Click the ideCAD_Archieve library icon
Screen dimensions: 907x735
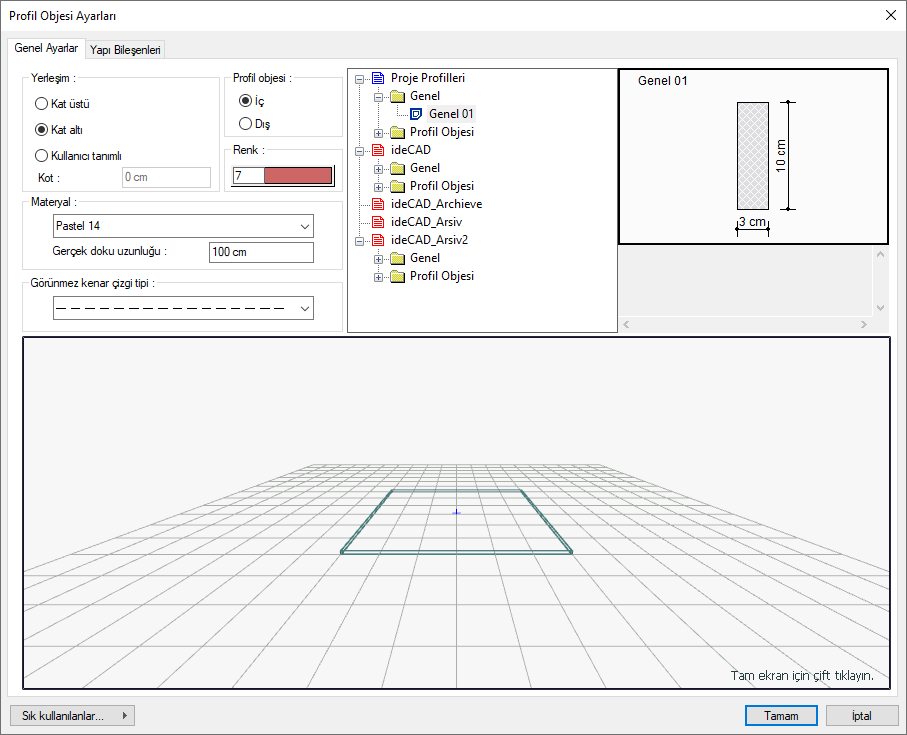pyautogui.click(x=377, y=204)
